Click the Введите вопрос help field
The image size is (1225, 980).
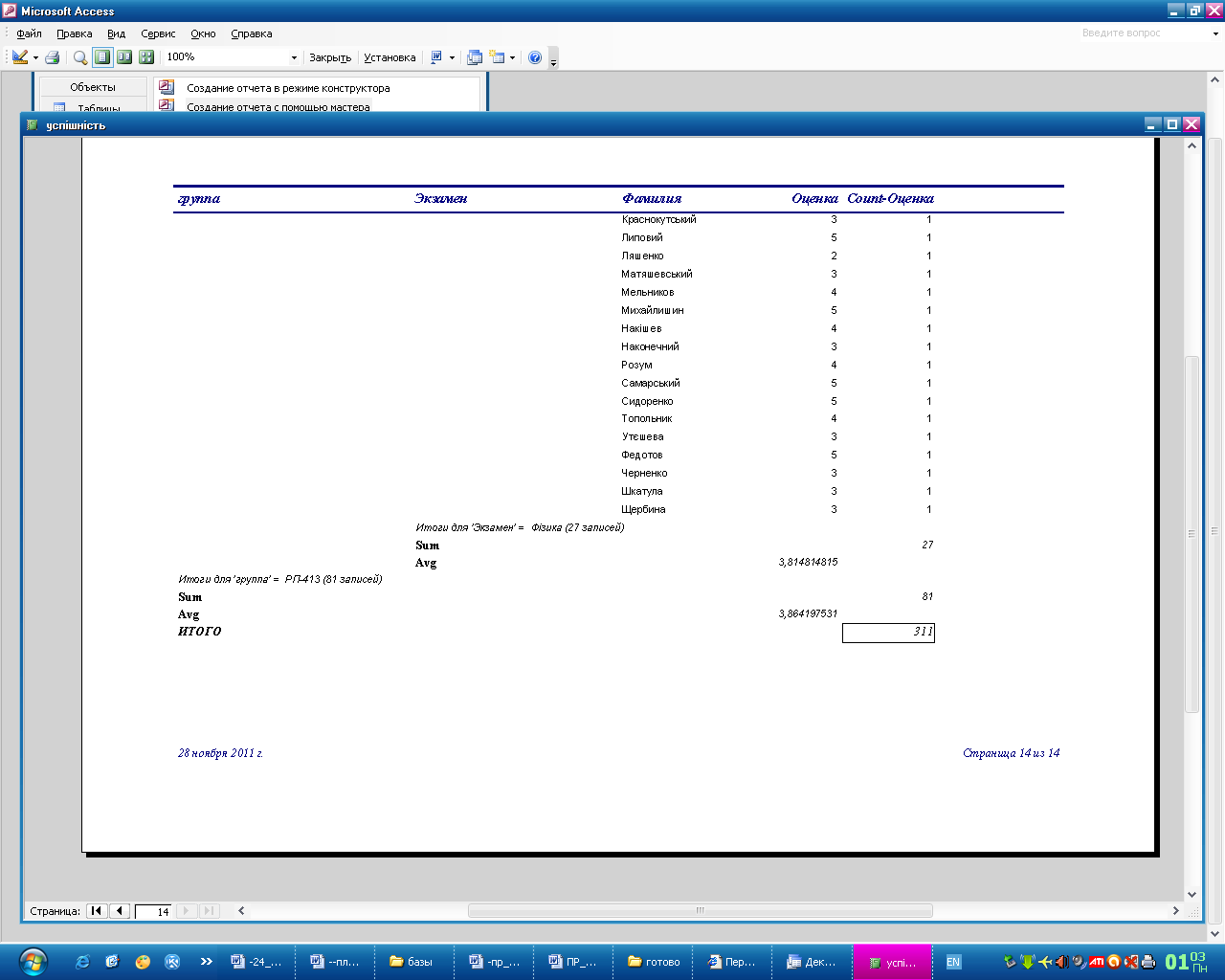click(1144, 33)
